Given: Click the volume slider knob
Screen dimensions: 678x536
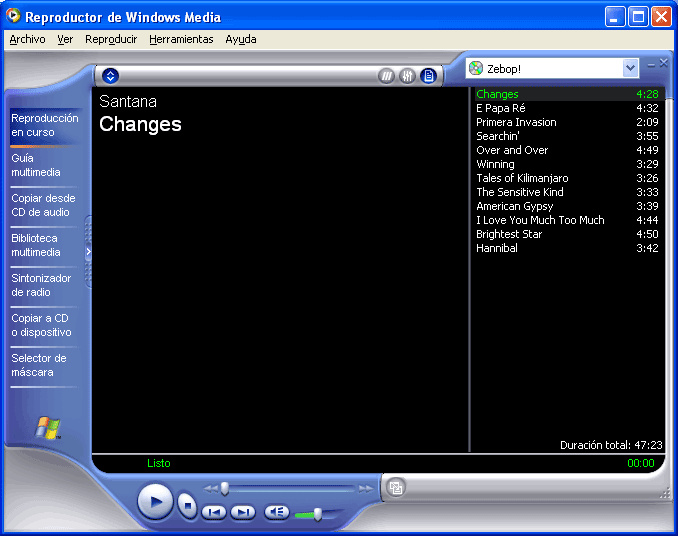Looking at the screenshot, I should [318, 514].
